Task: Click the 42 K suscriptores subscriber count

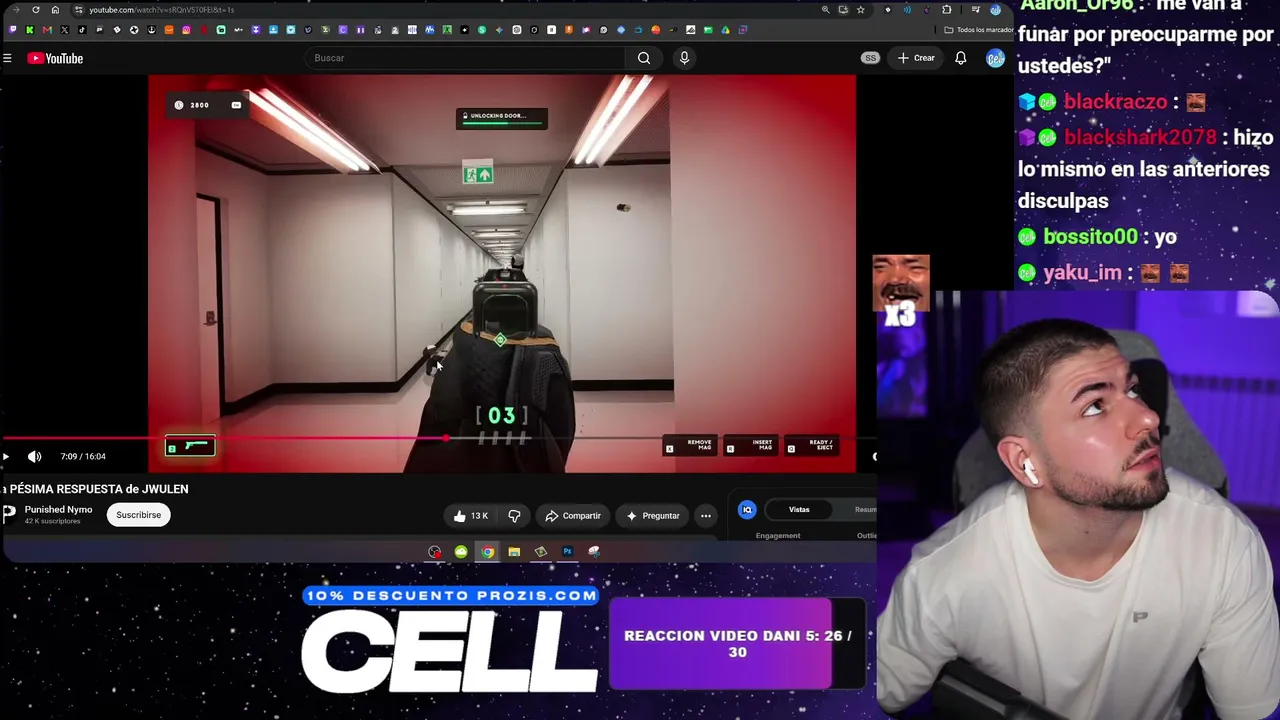Action: [x=52, y=522]
